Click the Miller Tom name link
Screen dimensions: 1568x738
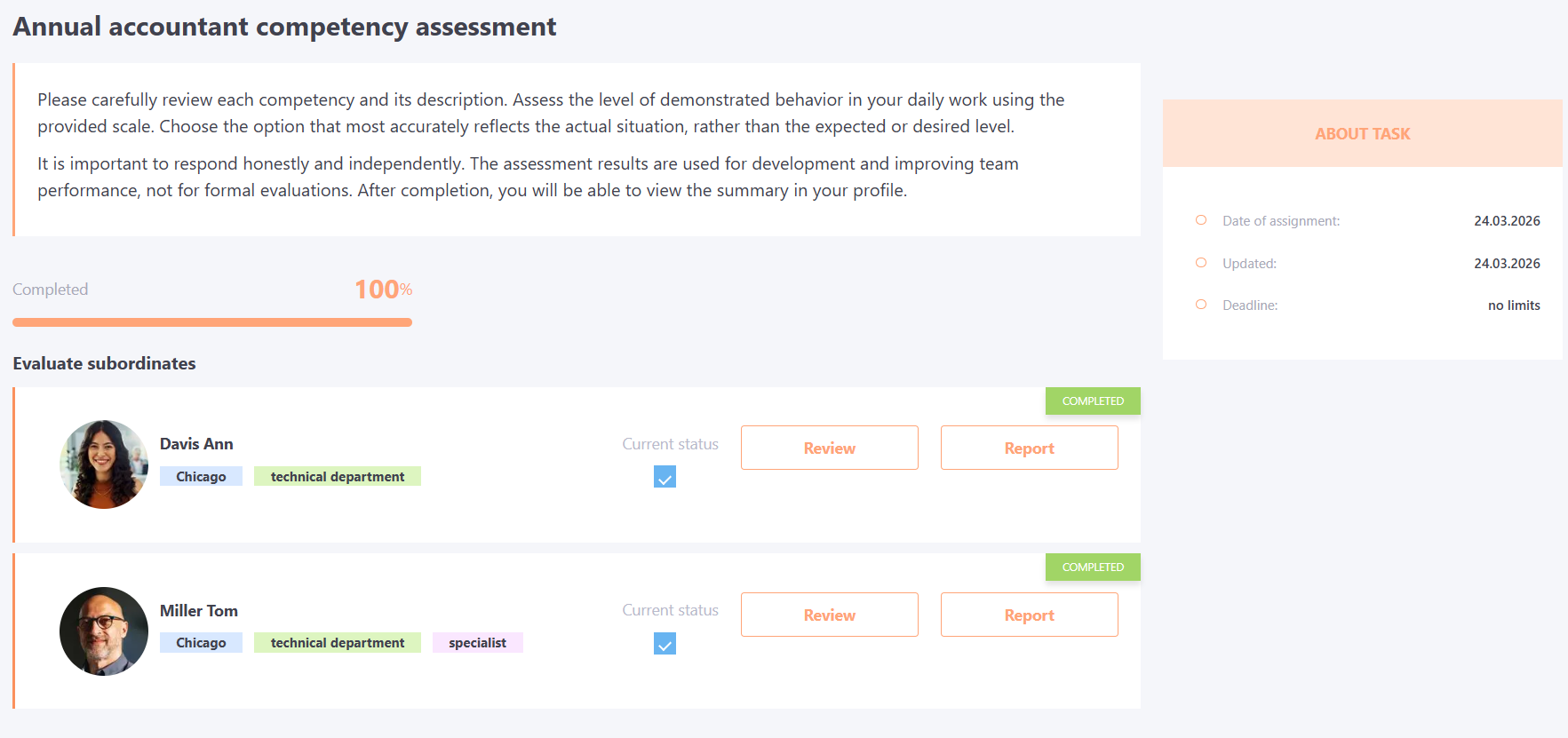[x=199, y=611]
